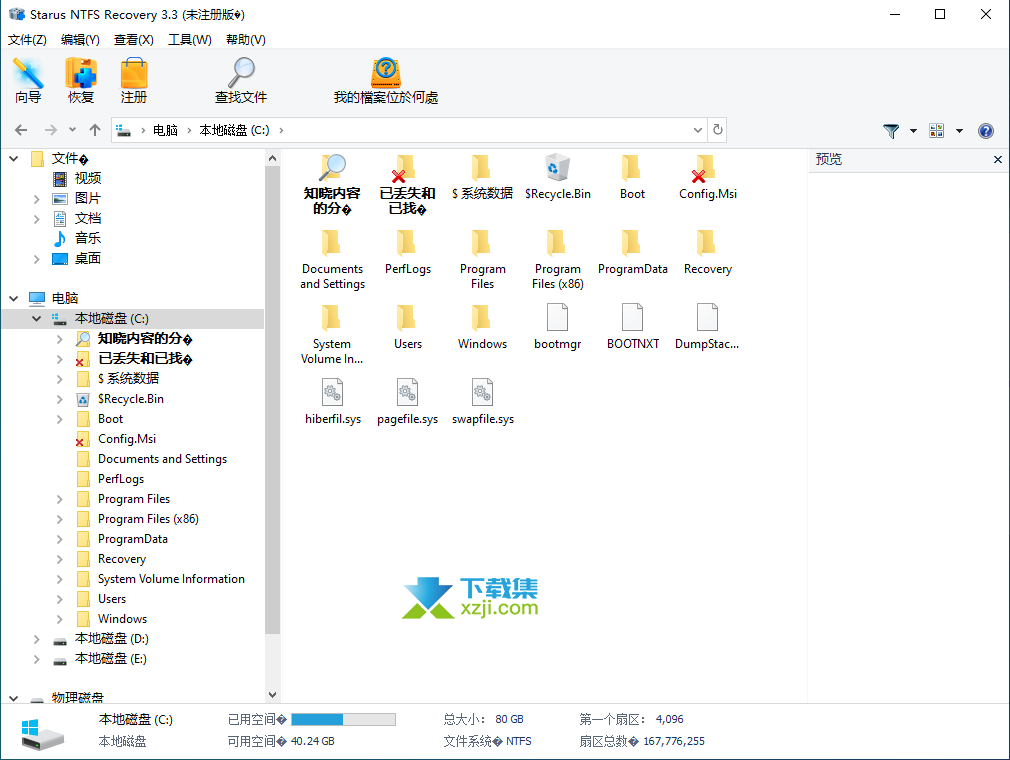1010x760 pixels.
Task: Select the bootmgr file icon
Action: (x=558, y=327)
